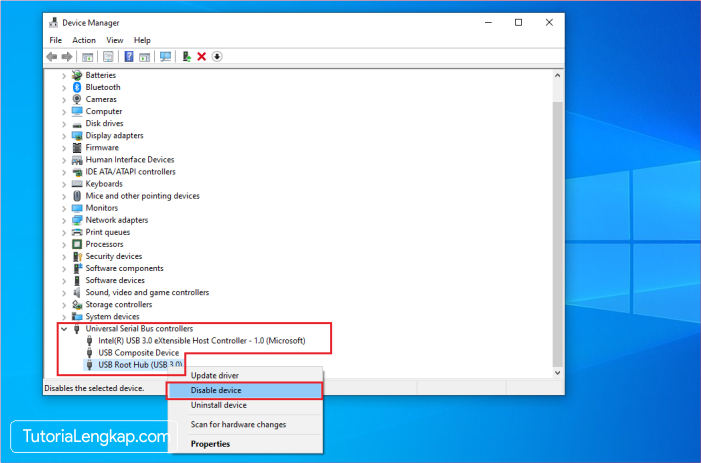Select the Monitors category icon
This screenshot has width=701, height=463.
[x=77, y=208]
